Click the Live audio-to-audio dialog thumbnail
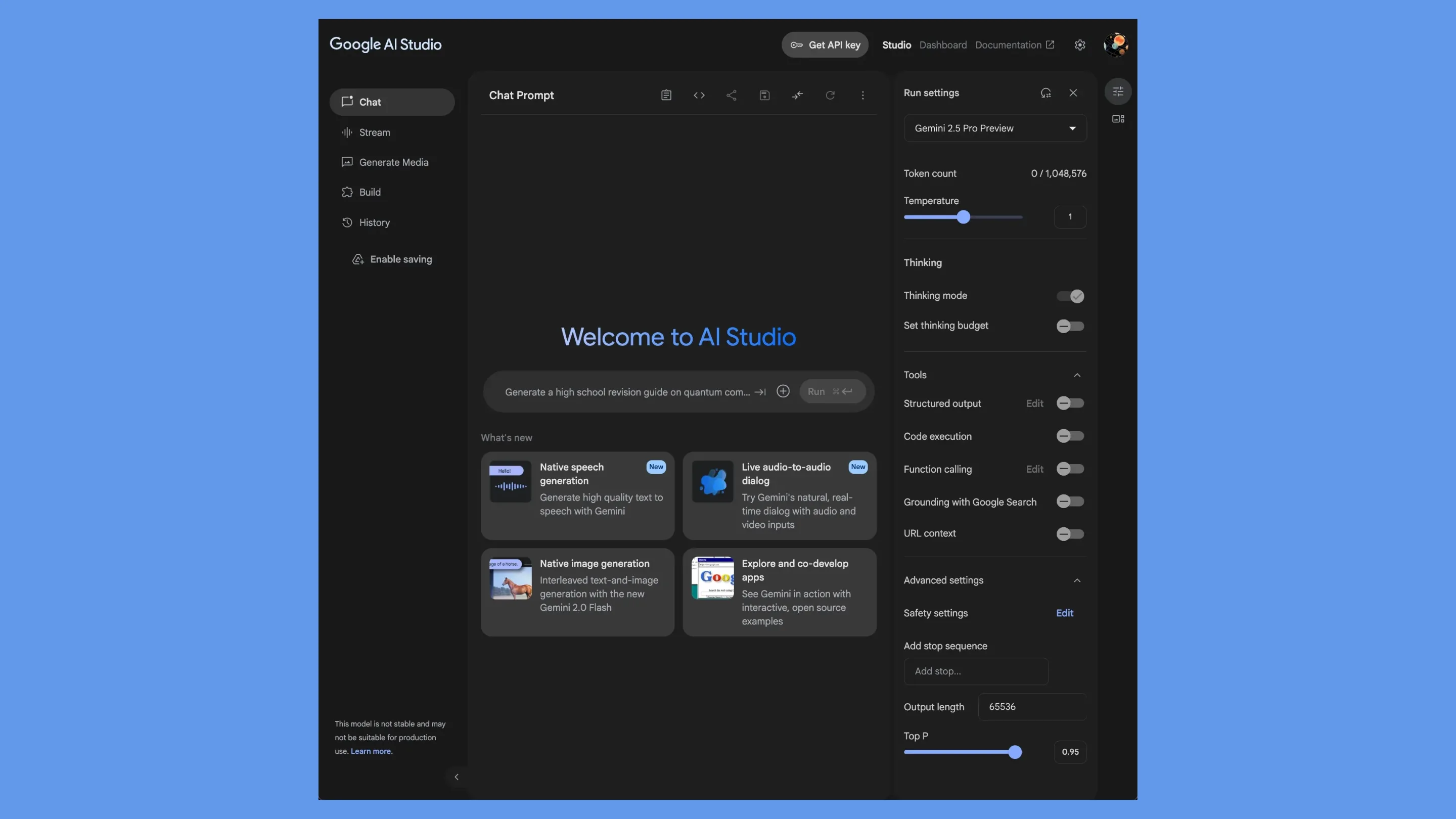The width and height of the screenshot is (1456, 819). pyautogui.click(x=713, y=481)
